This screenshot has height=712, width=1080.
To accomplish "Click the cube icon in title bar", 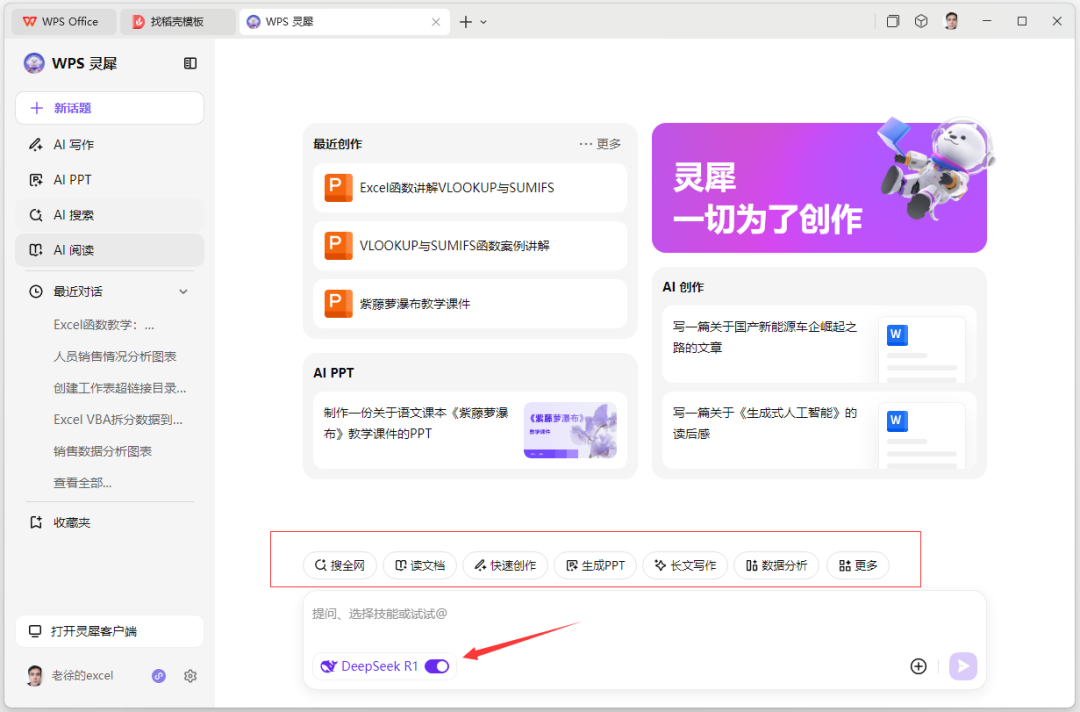I will click(921, 21).
